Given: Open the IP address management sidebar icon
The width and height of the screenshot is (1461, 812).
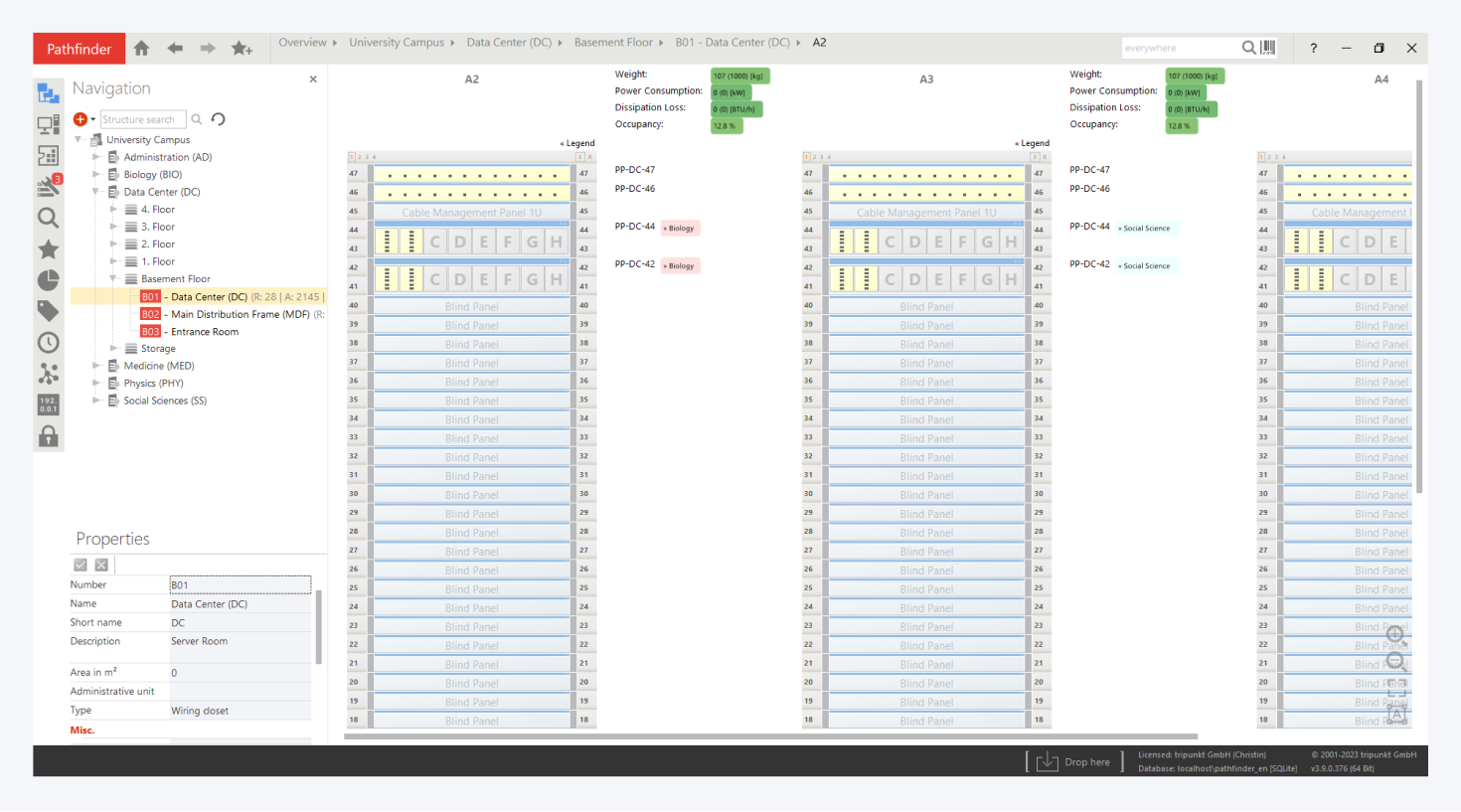Looking at the screenshot, I should [48, 405].
